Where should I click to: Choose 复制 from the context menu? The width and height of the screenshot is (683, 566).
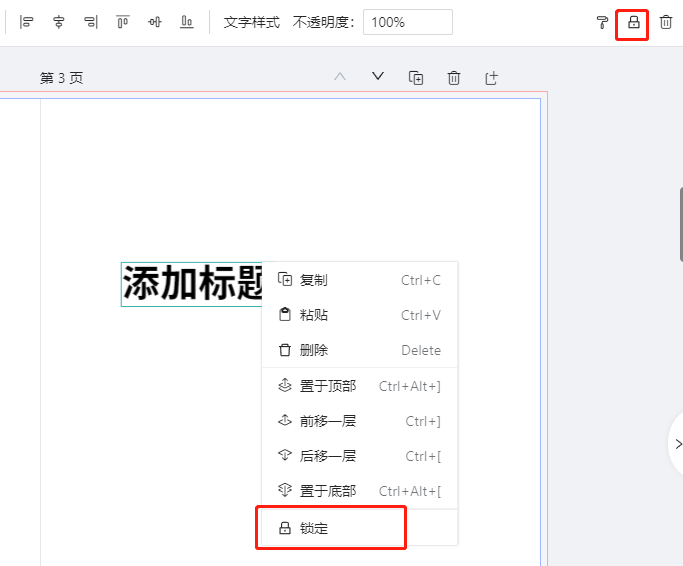click(360, 280)
